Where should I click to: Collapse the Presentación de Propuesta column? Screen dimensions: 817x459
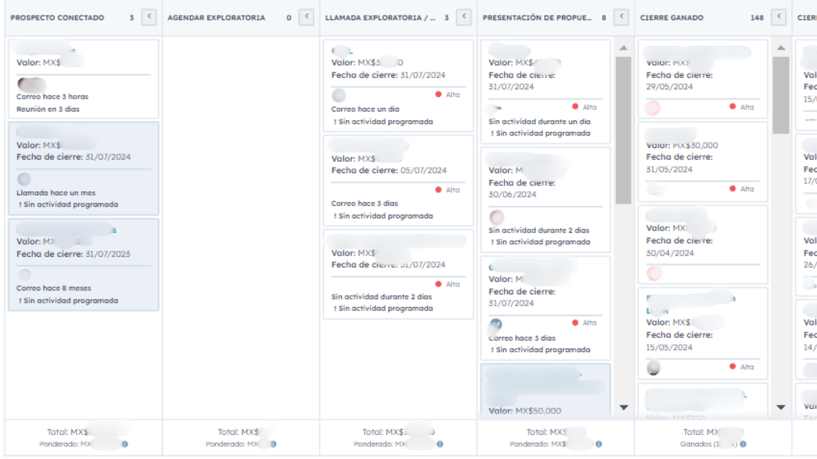(621, 17)
